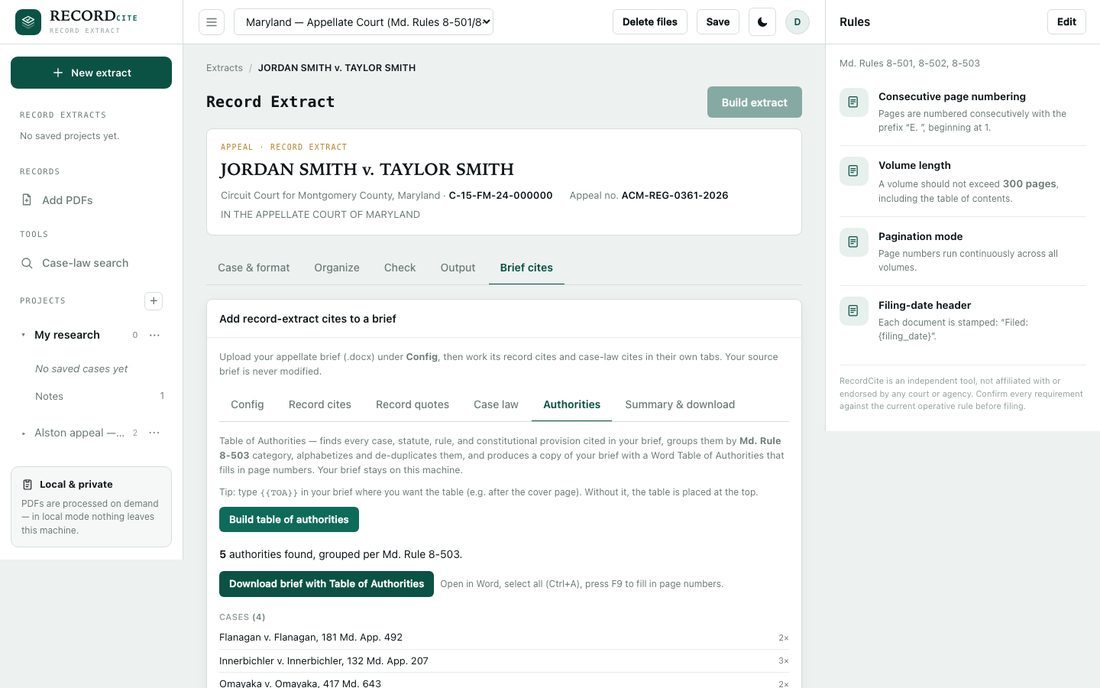The width and height of the screenshot is (1100, 688).
Task: Open My research options ellipsis
Action: point(154,335)
